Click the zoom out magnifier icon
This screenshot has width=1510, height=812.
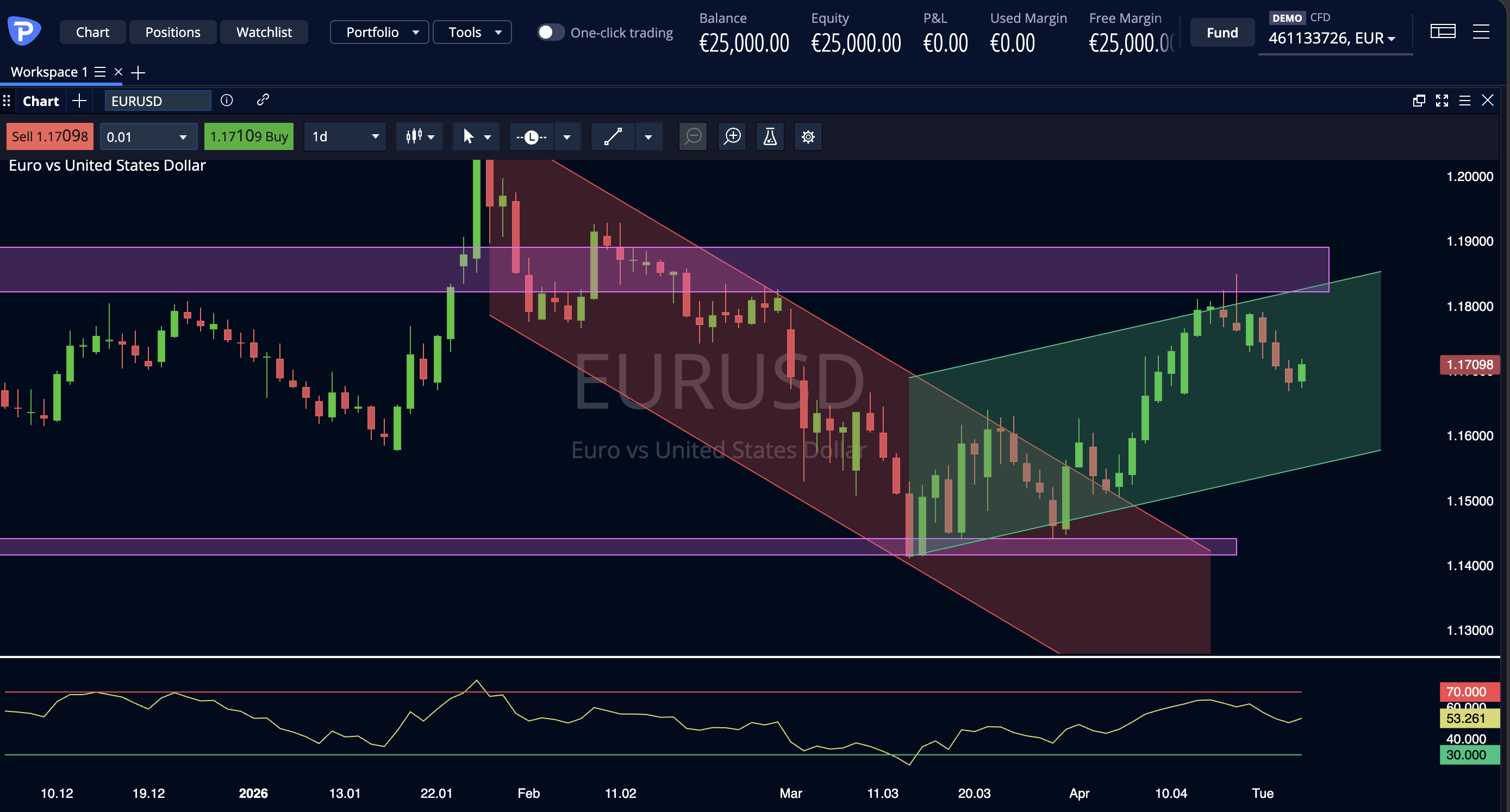point(693,136)
